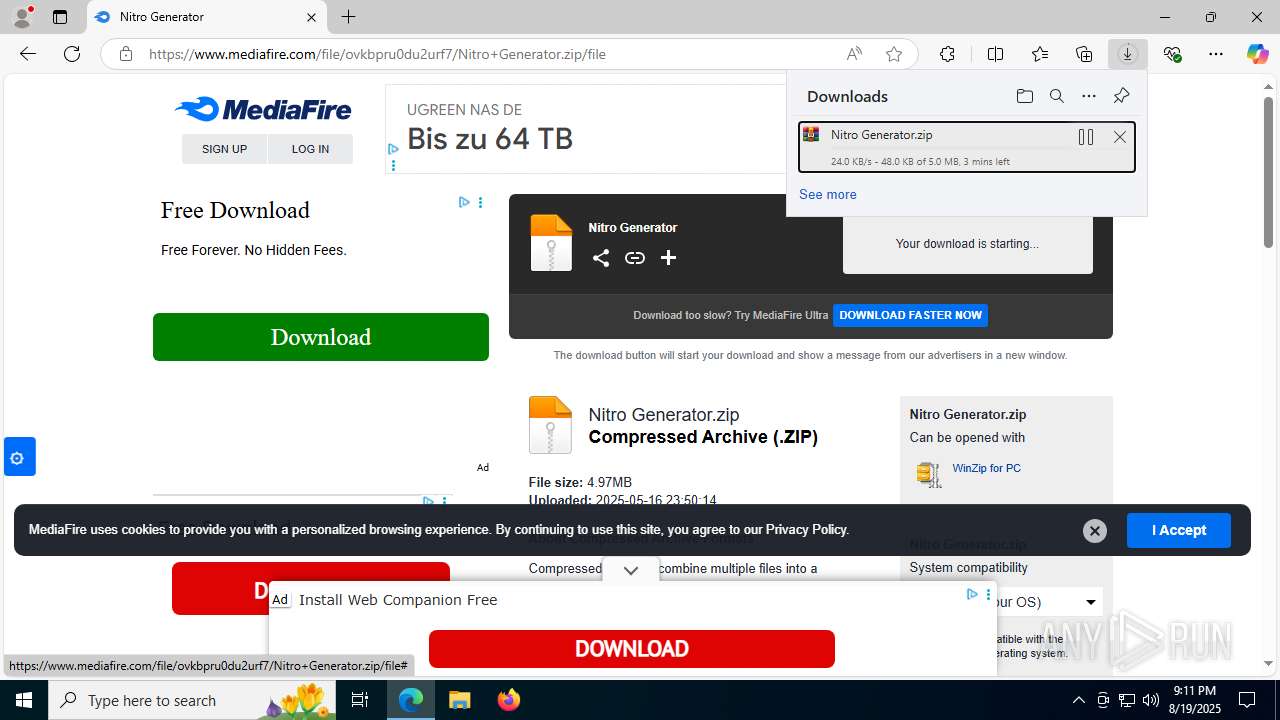This screenshot has width=1280, height=720.
Task: Open more options in Downloads panel
Action: coord(1089,96)
